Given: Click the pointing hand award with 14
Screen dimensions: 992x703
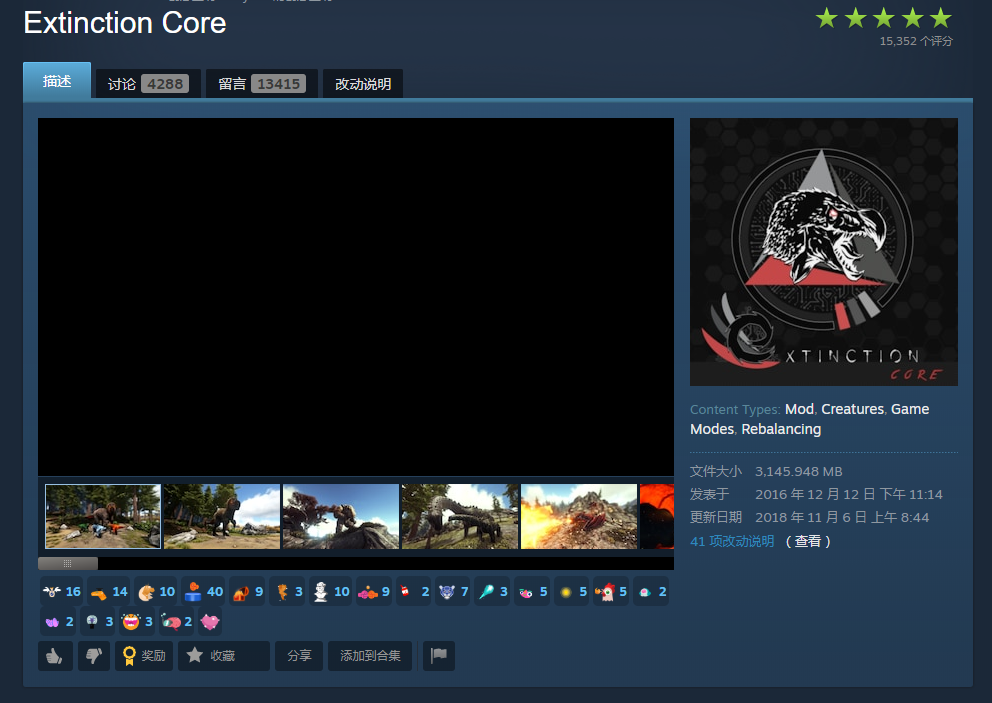Looking at the screenshot, I should click(109, 591).
